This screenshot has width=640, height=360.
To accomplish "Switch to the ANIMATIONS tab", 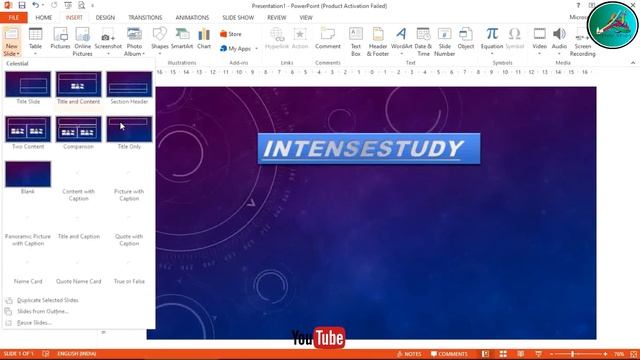I will pyautogui.click(x=192, y=18).
